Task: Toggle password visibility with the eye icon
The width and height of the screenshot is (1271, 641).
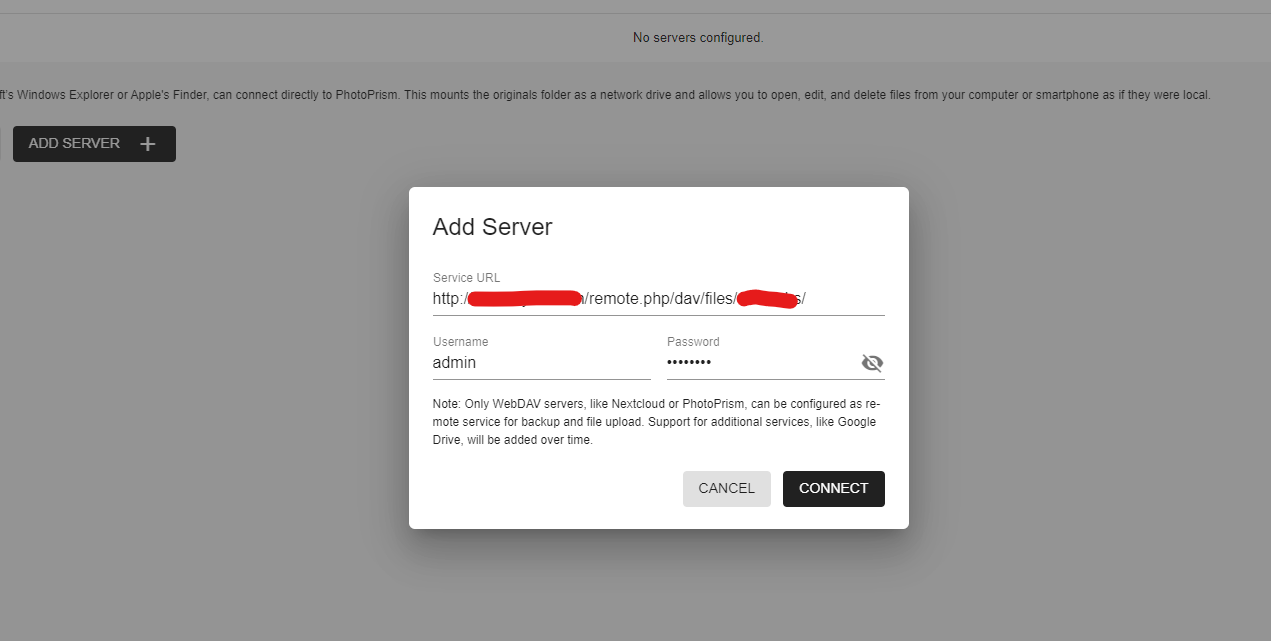Action: 872,363
